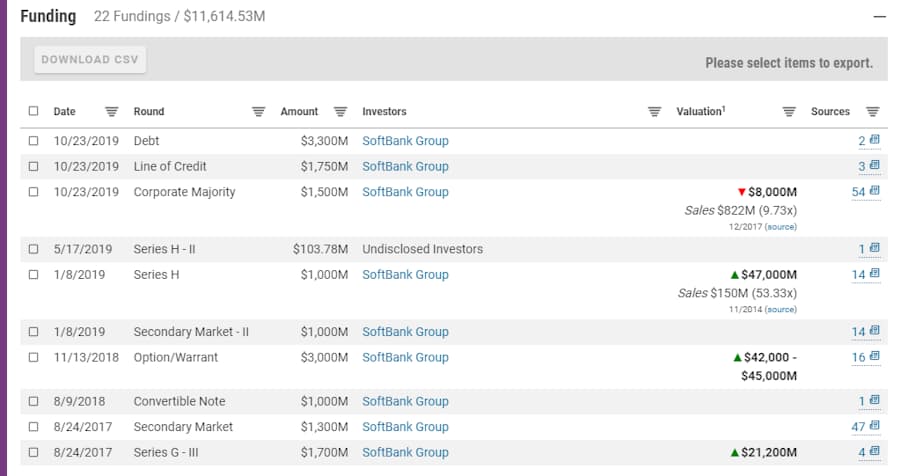Open the source link under 12/2017 valuation
Screen dimensions: 900x476
(x=781, y=227)
